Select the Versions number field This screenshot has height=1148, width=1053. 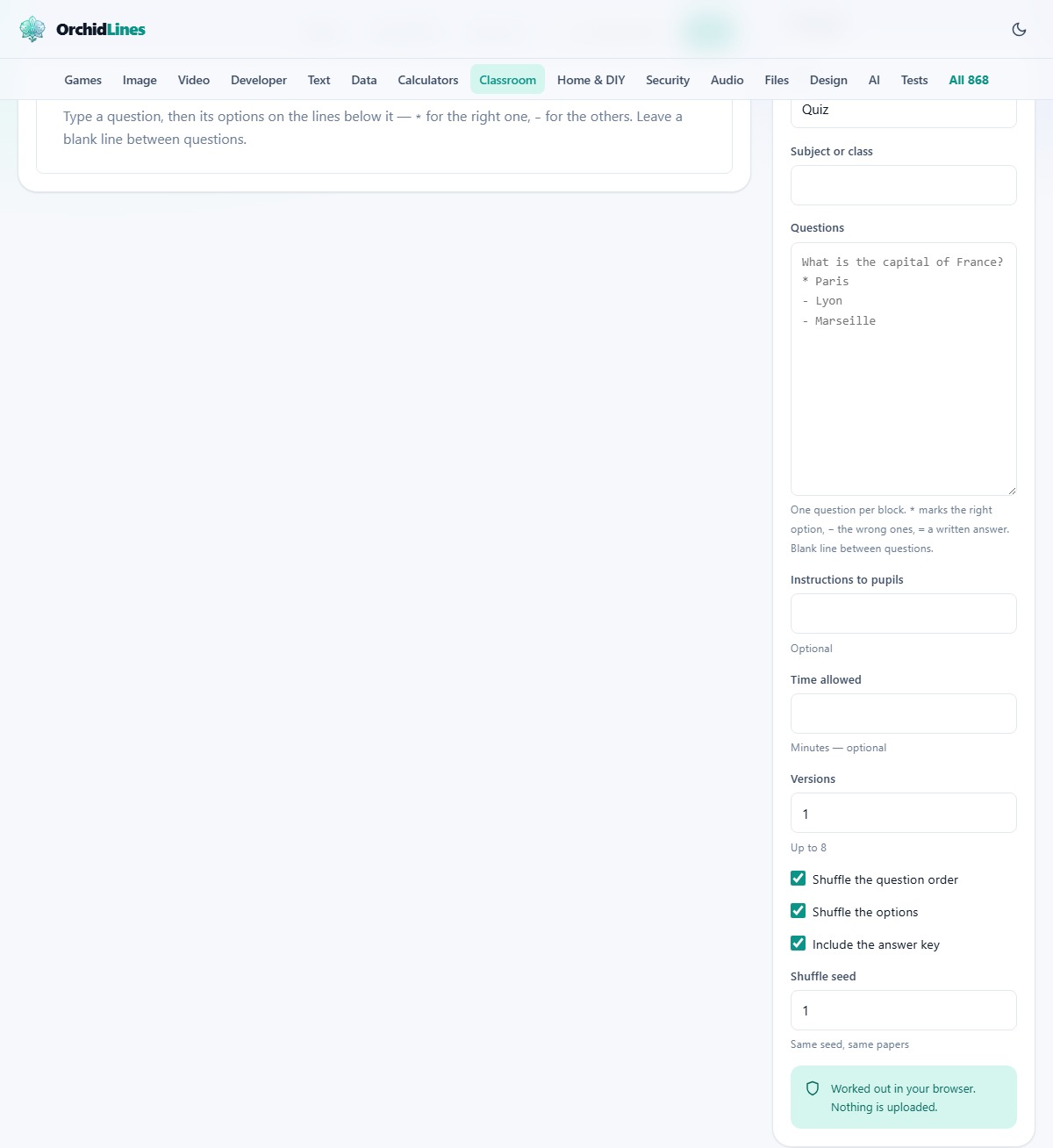[x=904, y=813]
